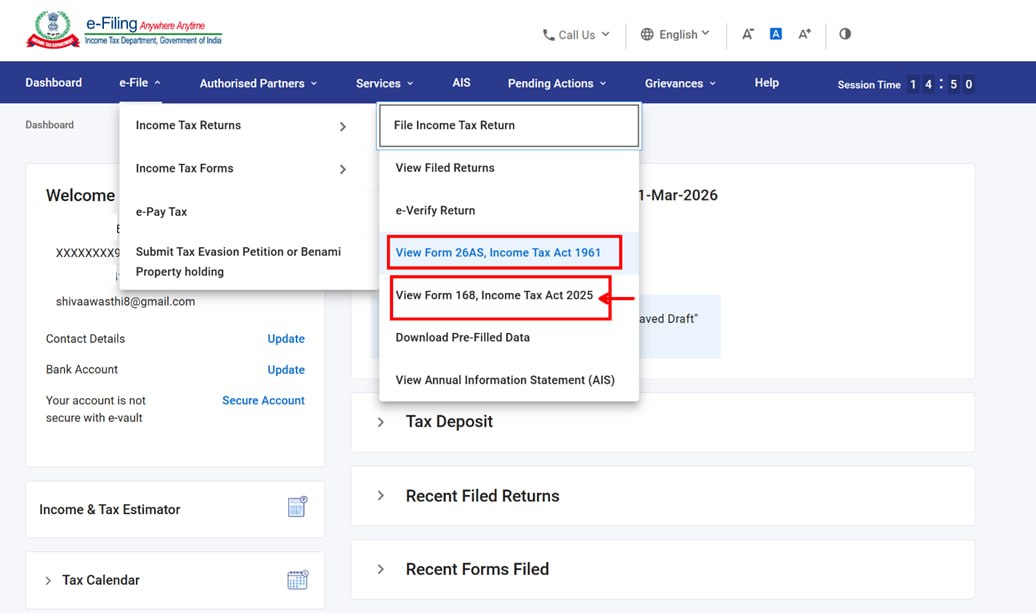The image size is (1036, 613).
Task: Select e-Verify Return
Action: pos(509,210)
